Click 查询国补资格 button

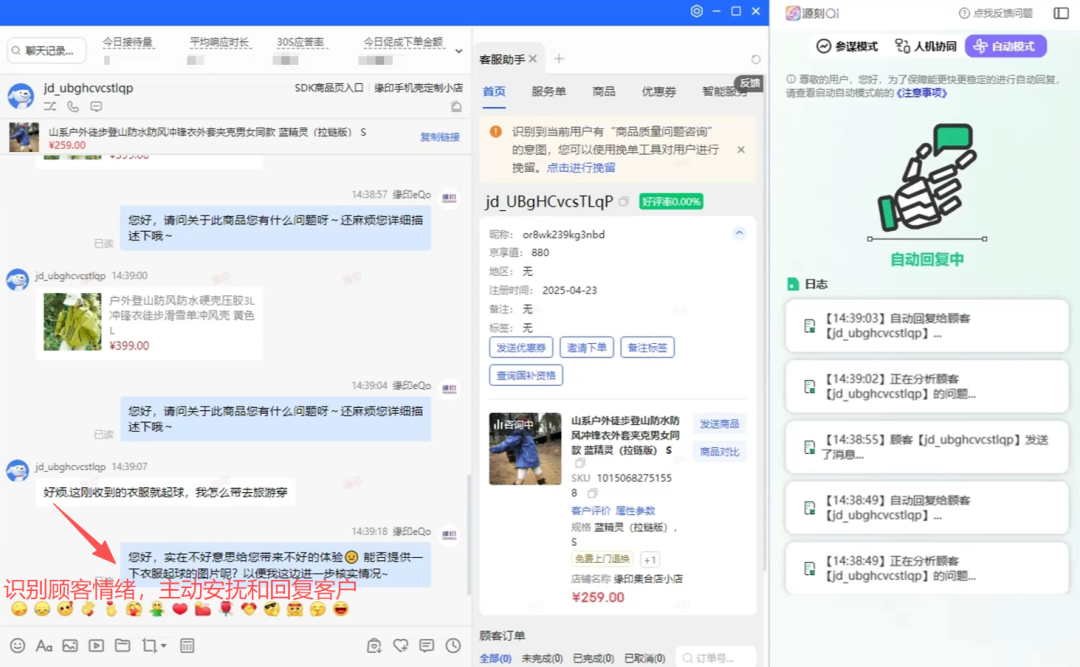pos(526,376)
